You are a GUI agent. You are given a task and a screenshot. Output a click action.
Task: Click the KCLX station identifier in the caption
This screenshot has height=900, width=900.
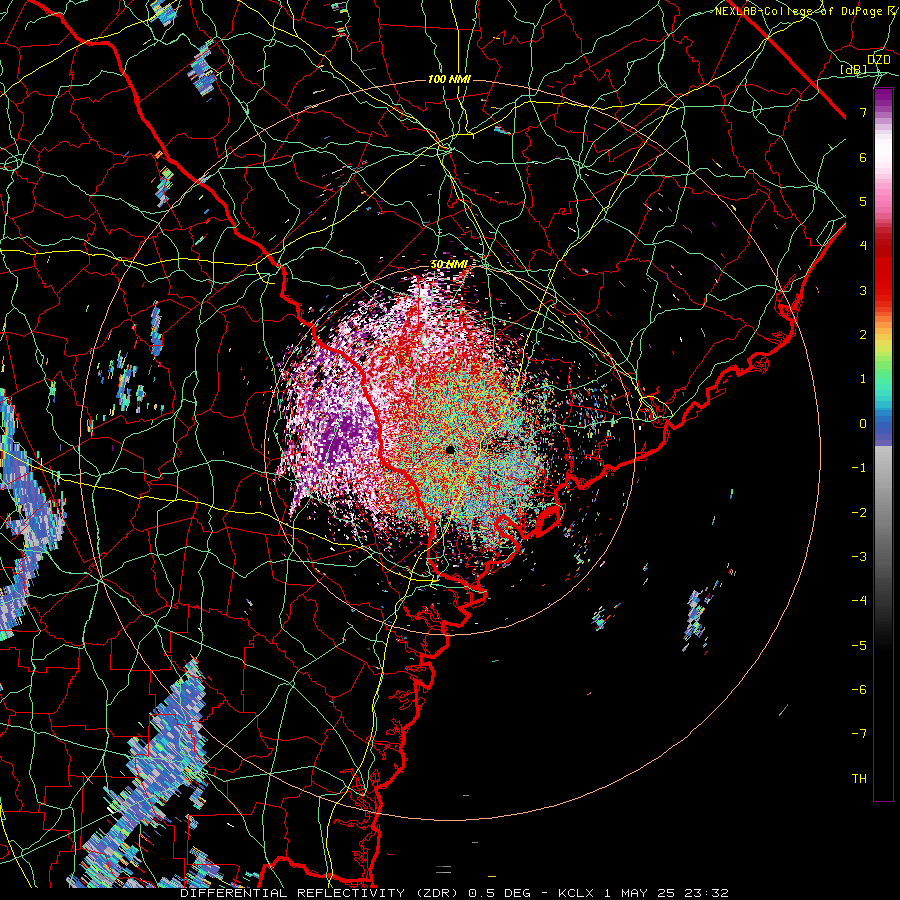(577, 893)
